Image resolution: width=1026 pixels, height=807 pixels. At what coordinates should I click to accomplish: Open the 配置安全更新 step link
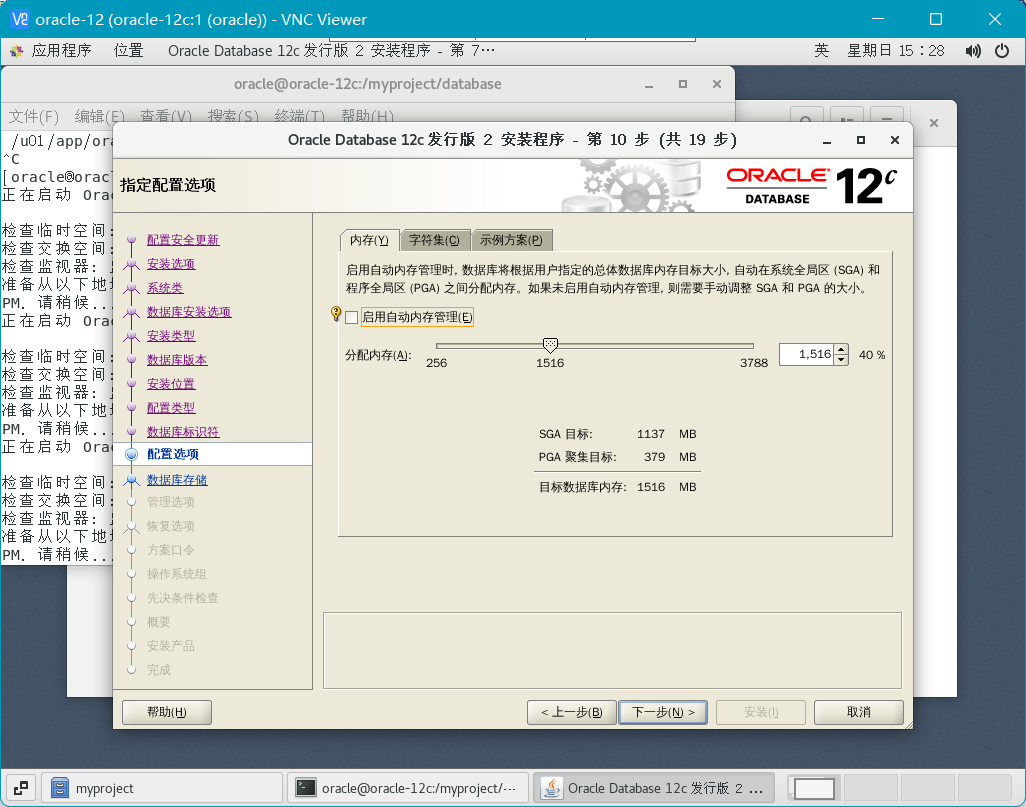183,240
